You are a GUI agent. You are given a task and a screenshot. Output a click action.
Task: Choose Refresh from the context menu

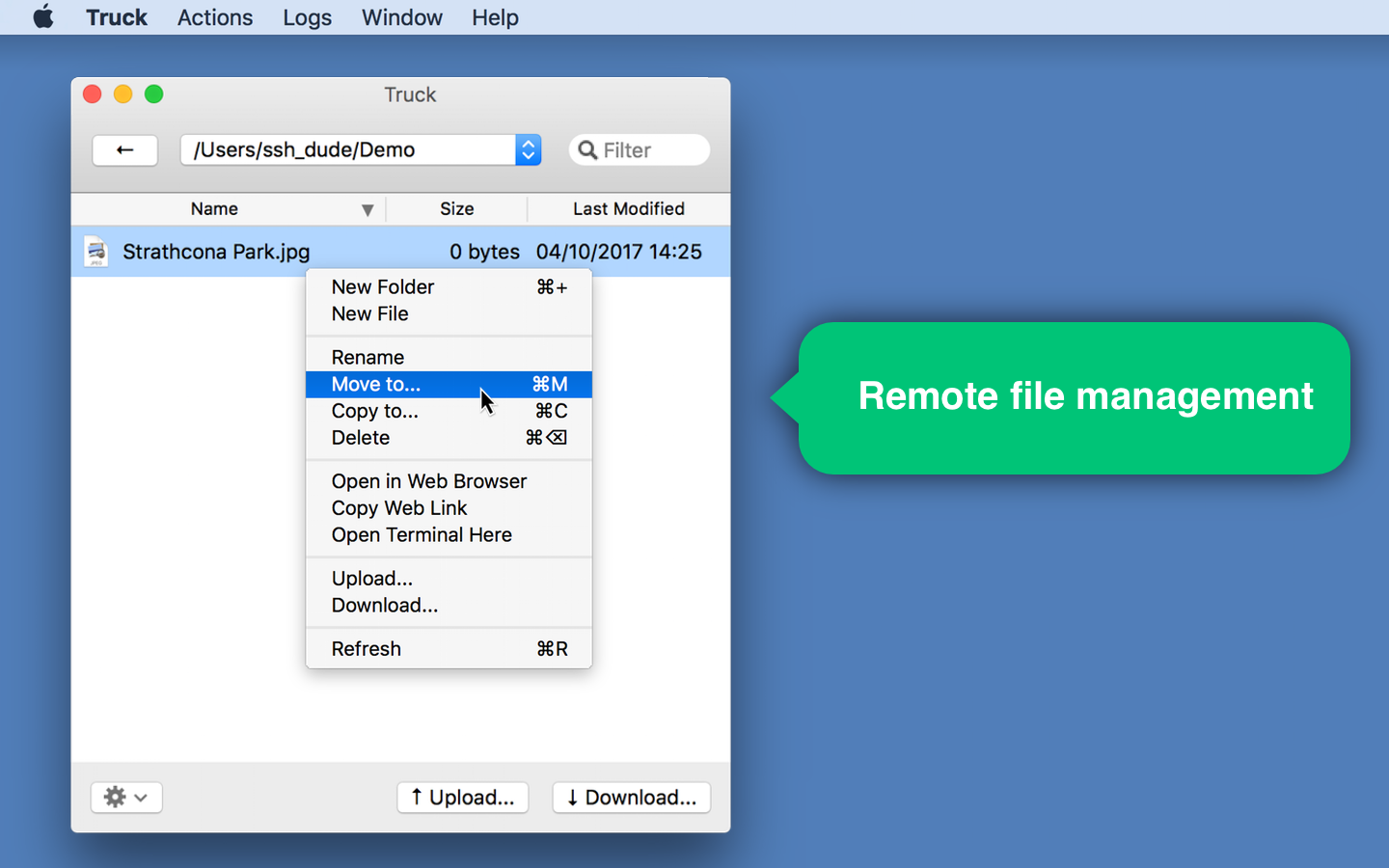coord(449,649)
